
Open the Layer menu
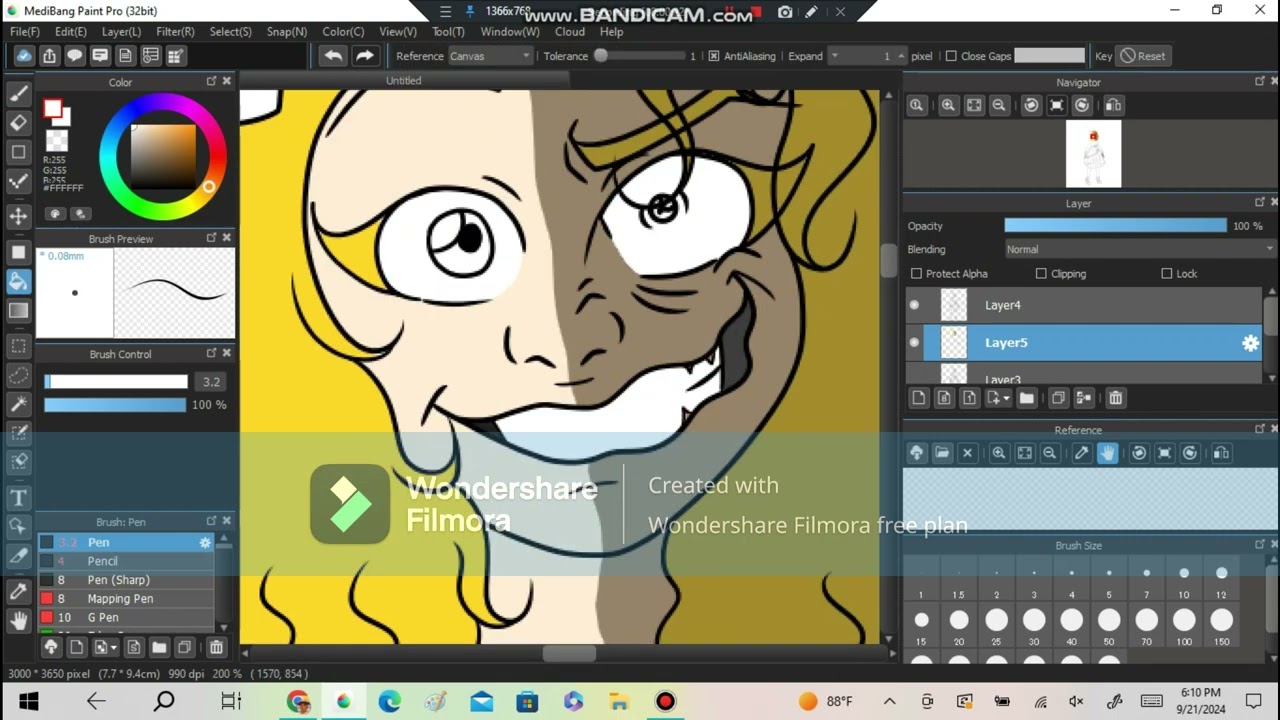[121, 32]
